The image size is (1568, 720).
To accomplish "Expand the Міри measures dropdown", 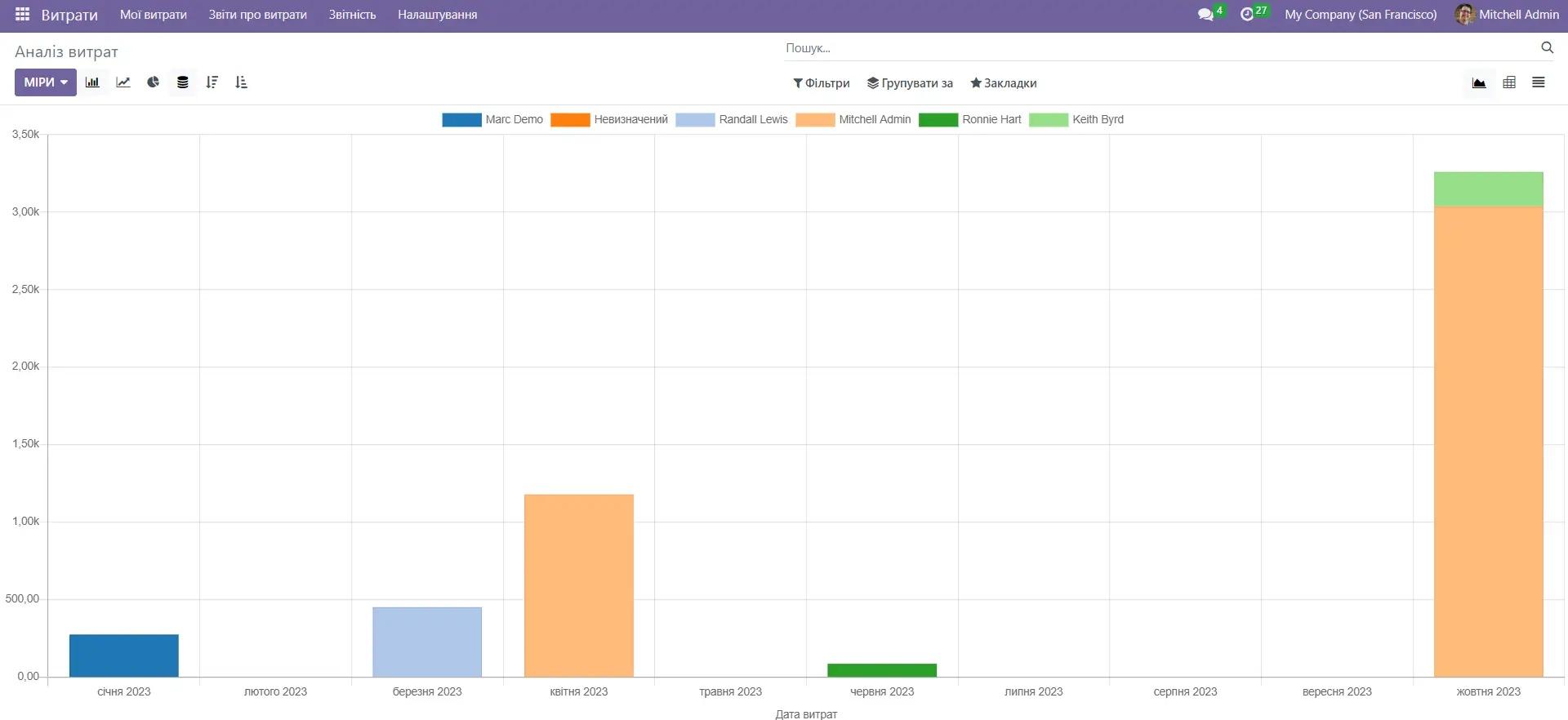I will tap(46, 82).
